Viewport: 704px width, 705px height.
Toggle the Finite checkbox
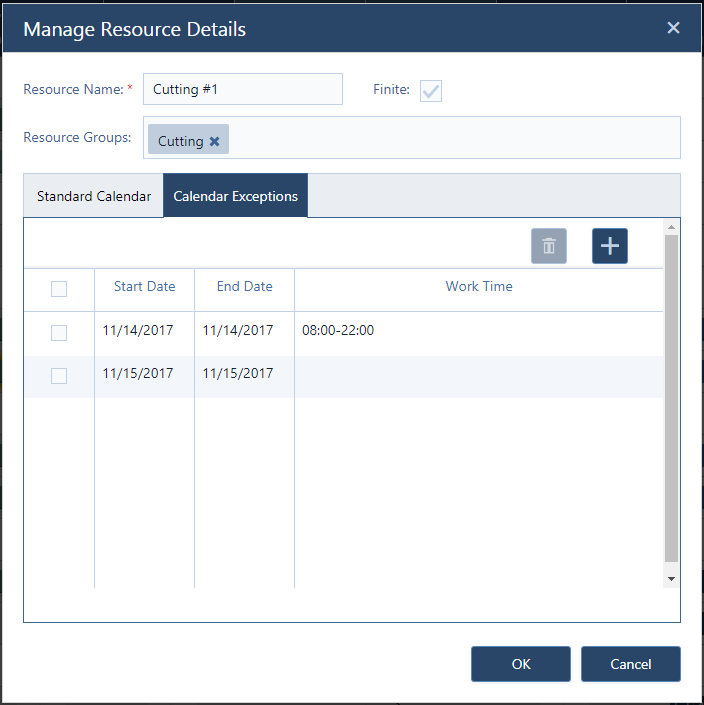pos(431,91)
